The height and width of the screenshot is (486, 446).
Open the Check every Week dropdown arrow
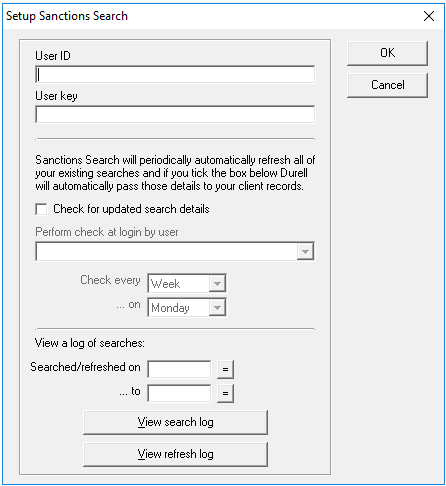217,284
